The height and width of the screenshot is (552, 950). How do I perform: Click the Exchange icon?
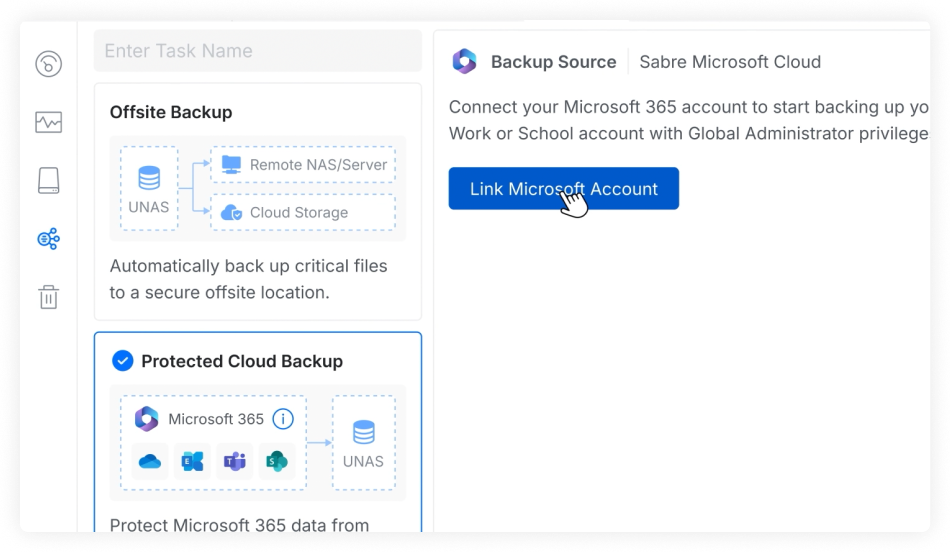coord(192,461)
